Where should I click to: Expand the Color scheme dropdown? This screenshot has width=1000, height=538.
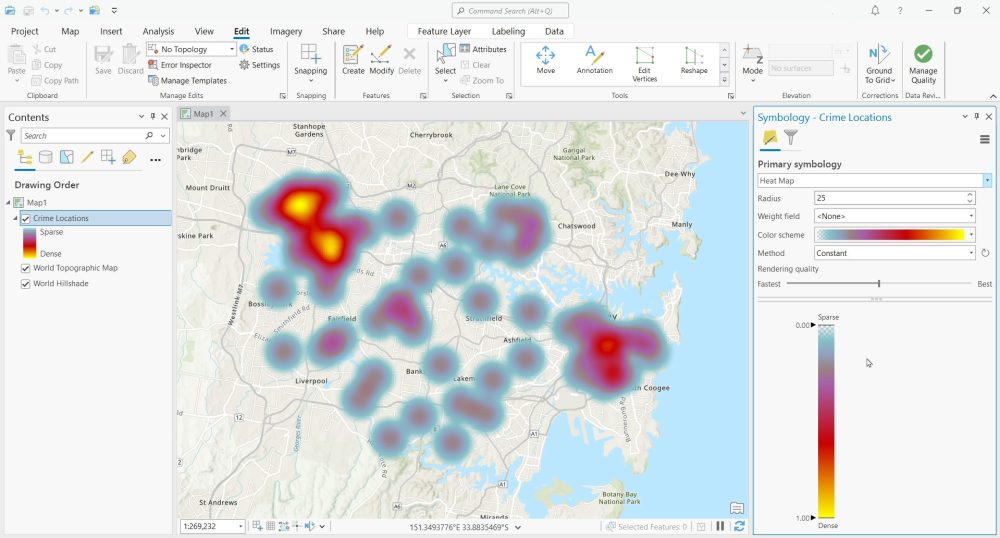(895, 235)
